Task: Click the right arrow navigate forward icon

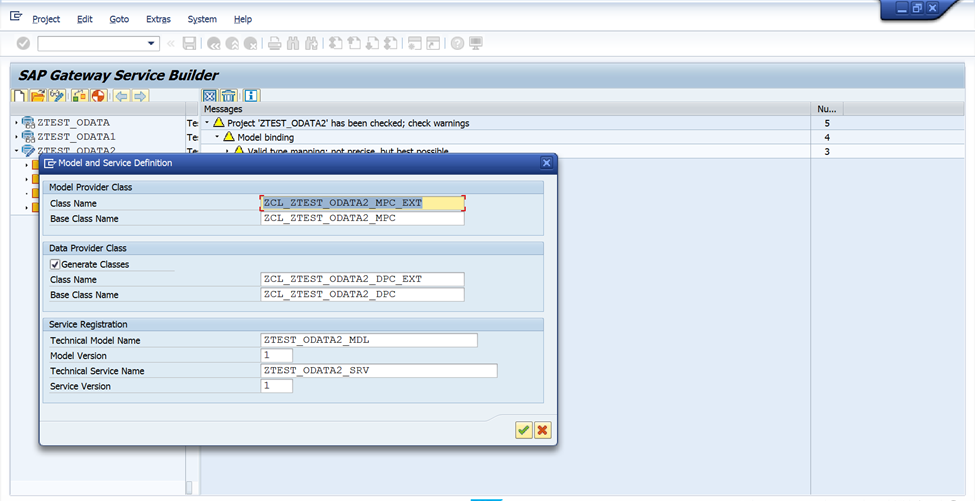Action: click(x=140, y=96)
